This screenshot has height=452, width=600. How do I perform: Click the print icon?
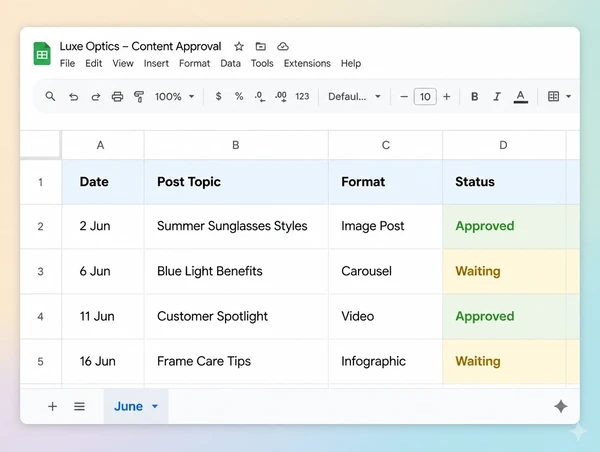[117, 96]
